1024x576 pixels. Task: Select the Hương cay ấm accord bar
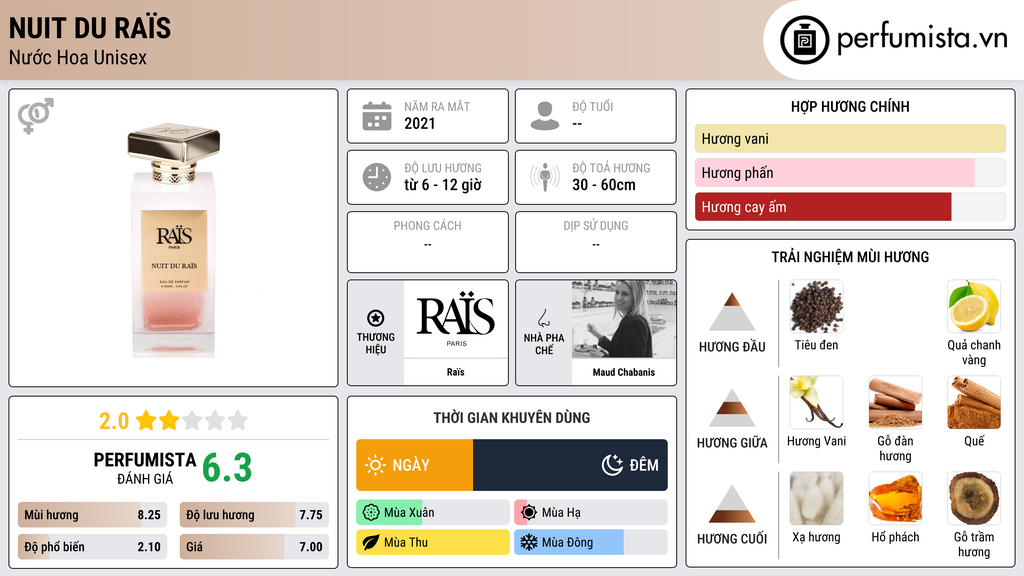pos(850,206)
